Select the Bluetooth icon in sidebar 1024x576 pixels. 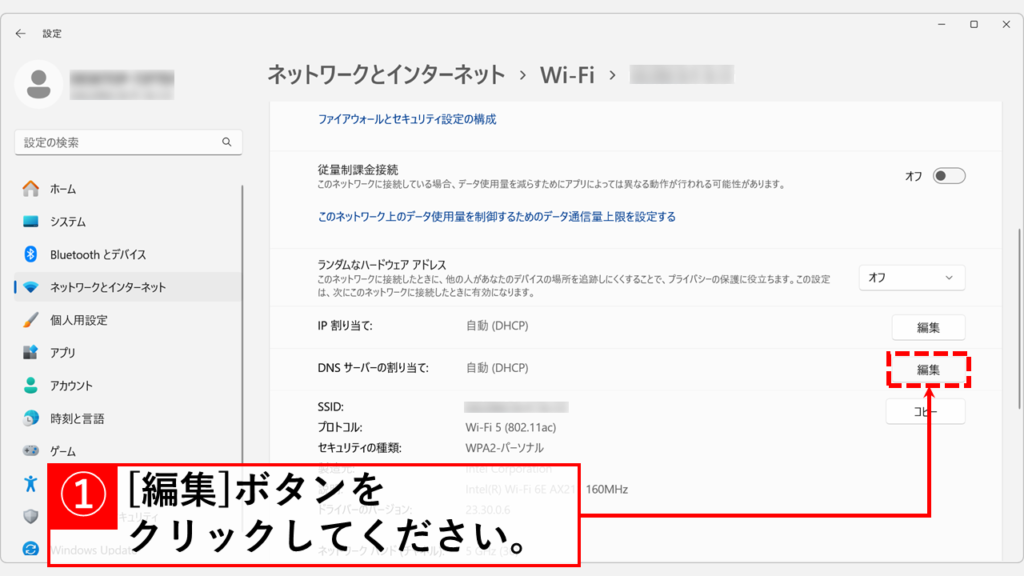pos(30,255)
